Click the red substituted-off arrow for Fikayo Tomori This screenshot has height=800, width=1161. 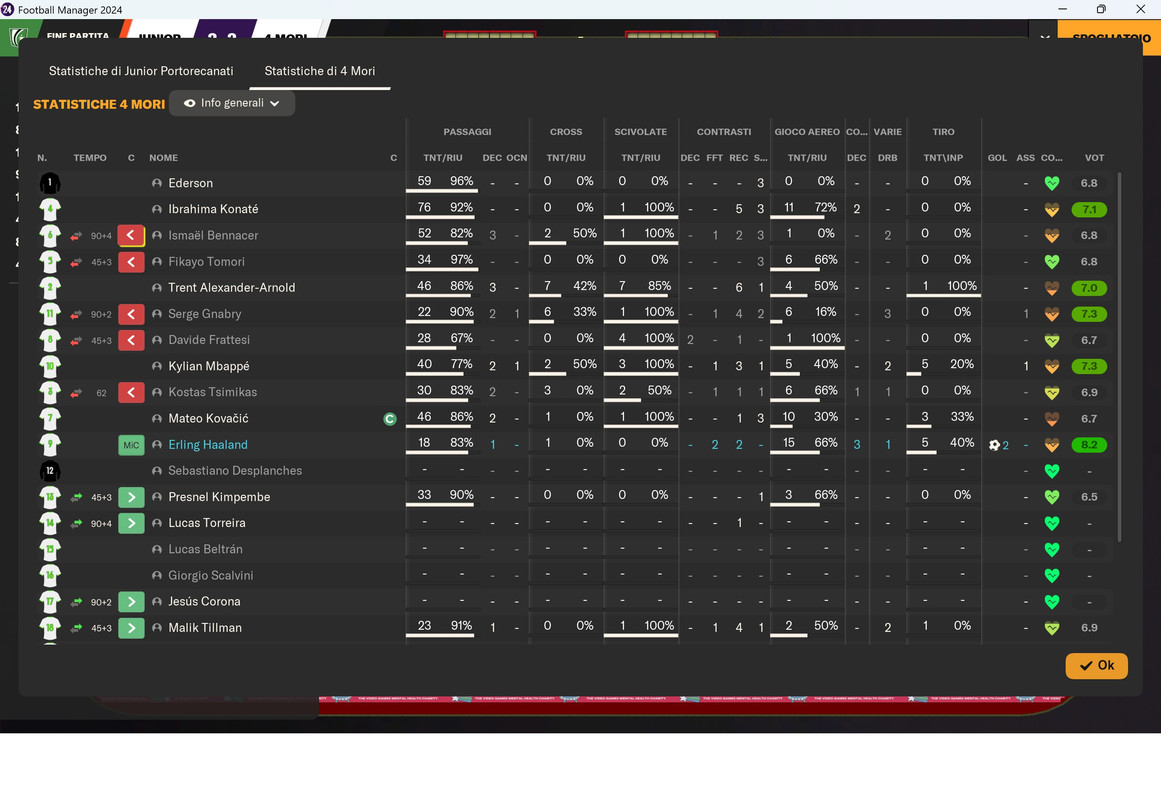click(x=131, y=261)
